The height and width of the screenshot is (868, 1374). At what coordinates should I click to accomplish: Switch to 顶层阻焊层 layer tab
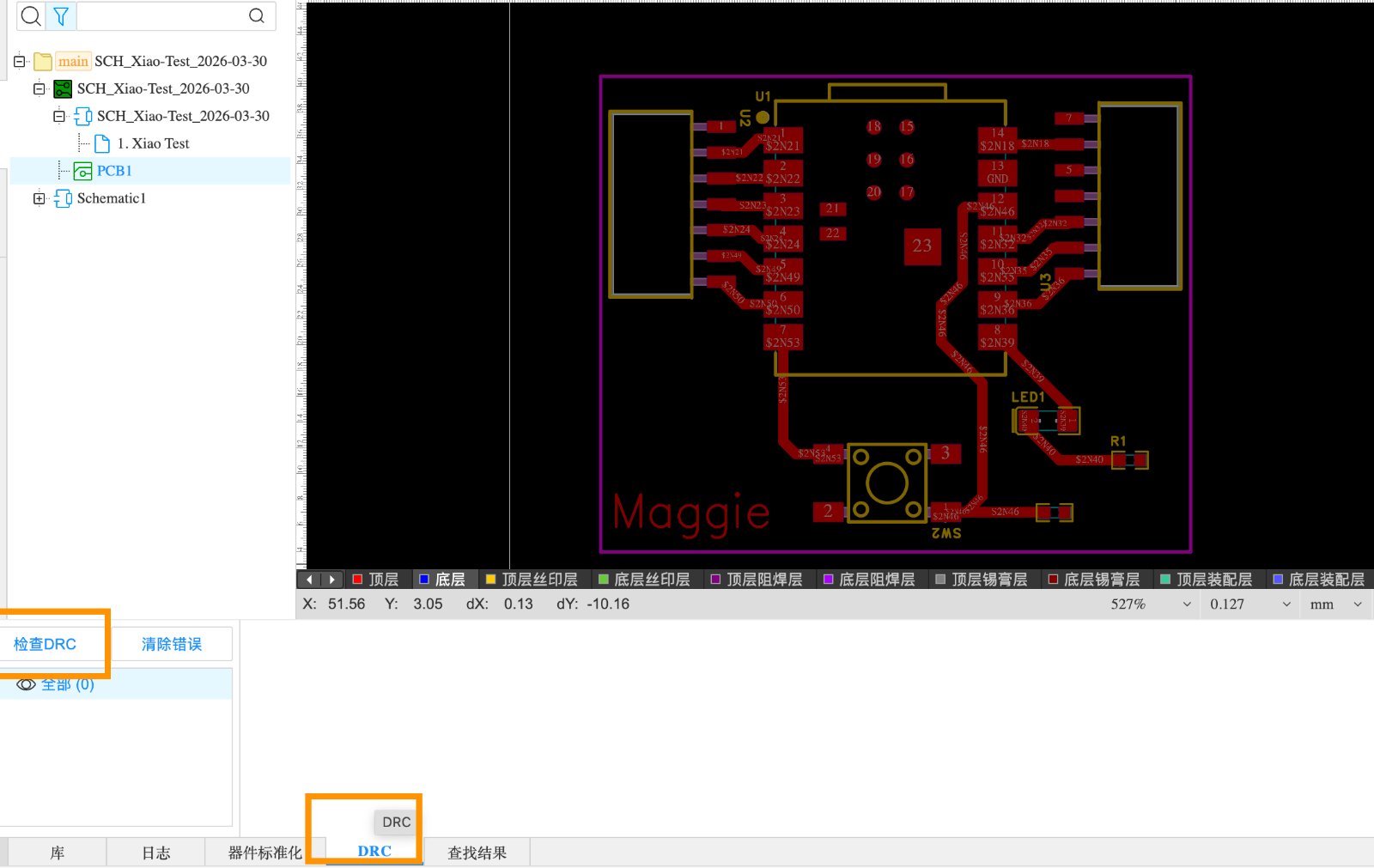click(x=757, y=580)
